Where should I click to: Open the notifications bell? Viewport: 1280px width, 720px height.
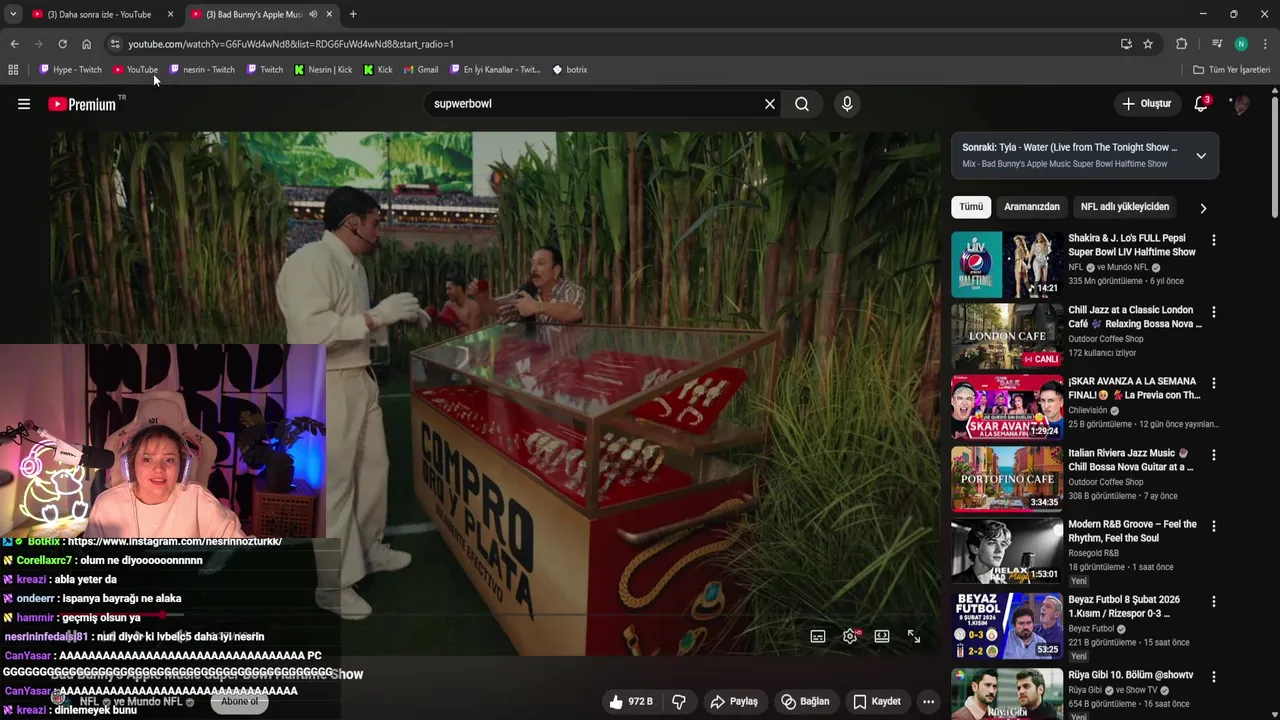click(x=1201, y=104)
